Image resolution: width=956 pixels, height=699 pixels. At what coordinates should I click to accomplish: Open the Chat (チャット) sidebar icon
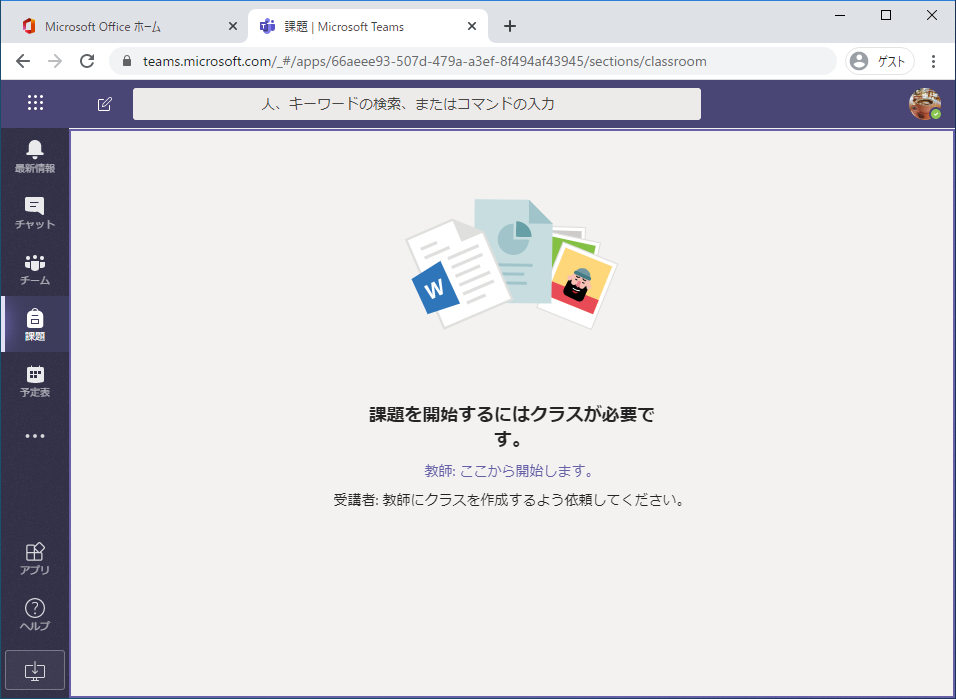(35, 212)
